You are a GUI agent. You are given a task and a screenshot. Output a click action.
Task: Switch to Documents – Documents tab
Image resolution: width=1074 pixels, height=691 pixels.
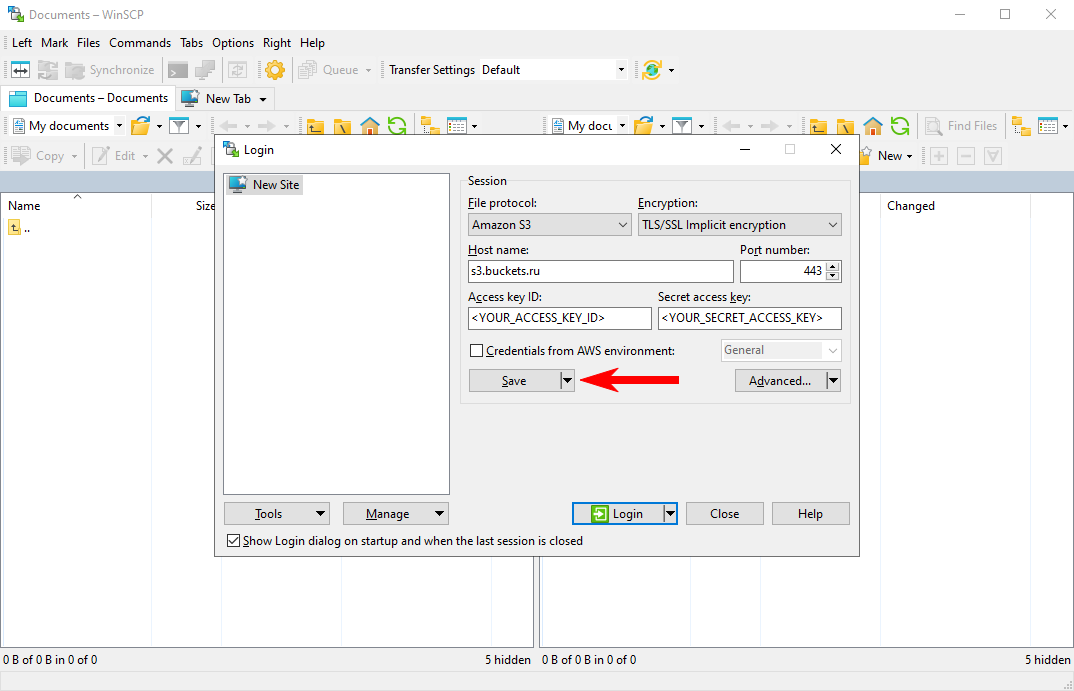point(88,98)
